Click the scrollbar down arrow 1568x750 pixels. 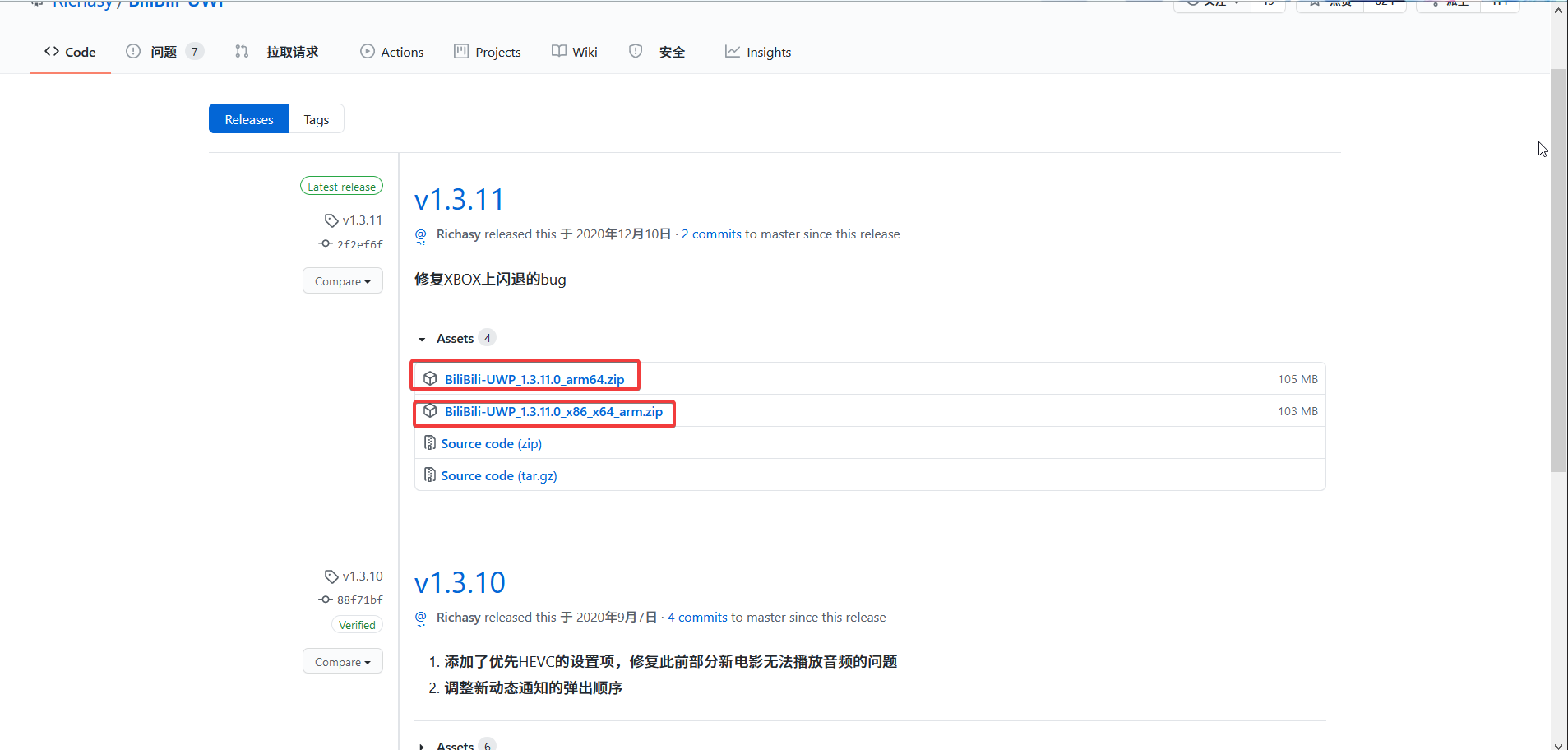[1559, 744]
